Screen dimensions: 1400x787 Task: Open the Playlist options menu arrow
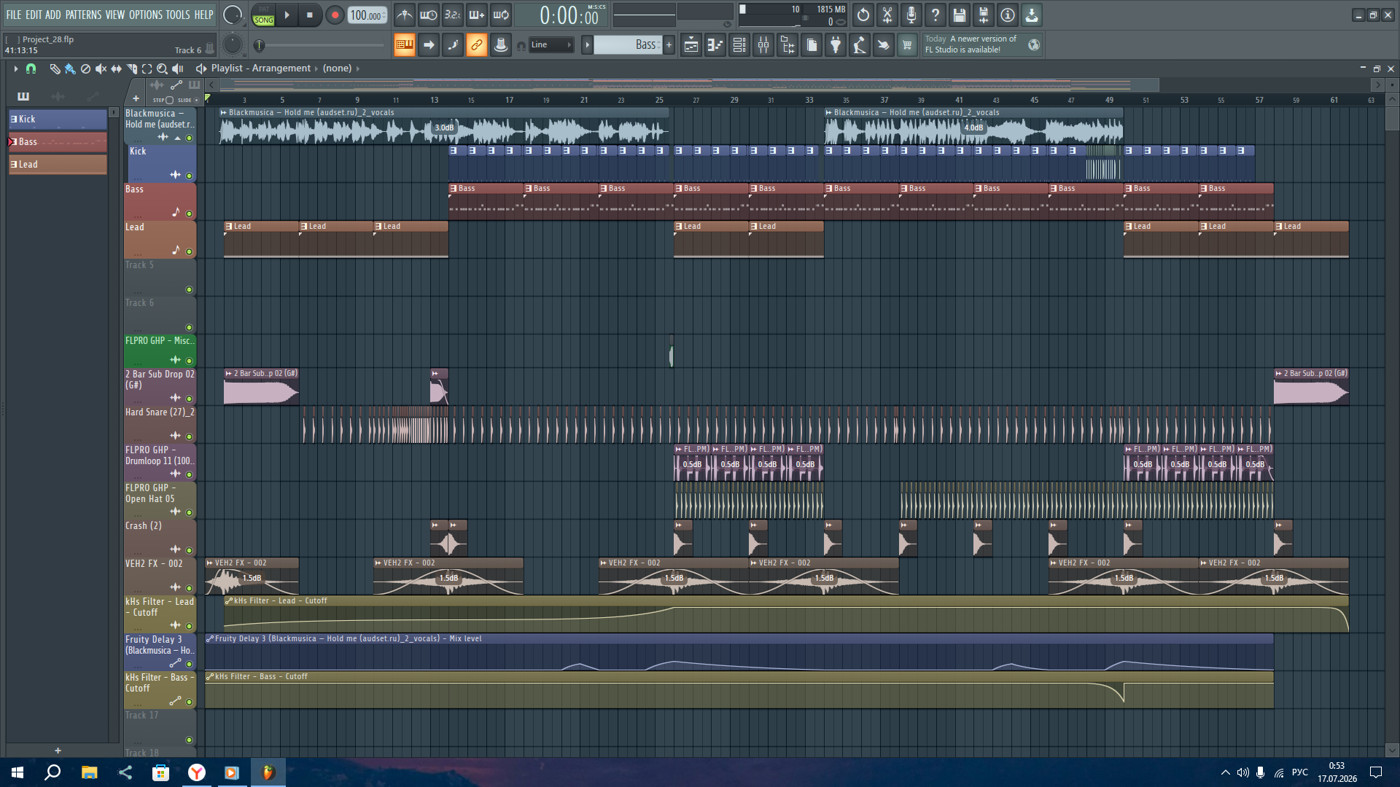point(15,69)
